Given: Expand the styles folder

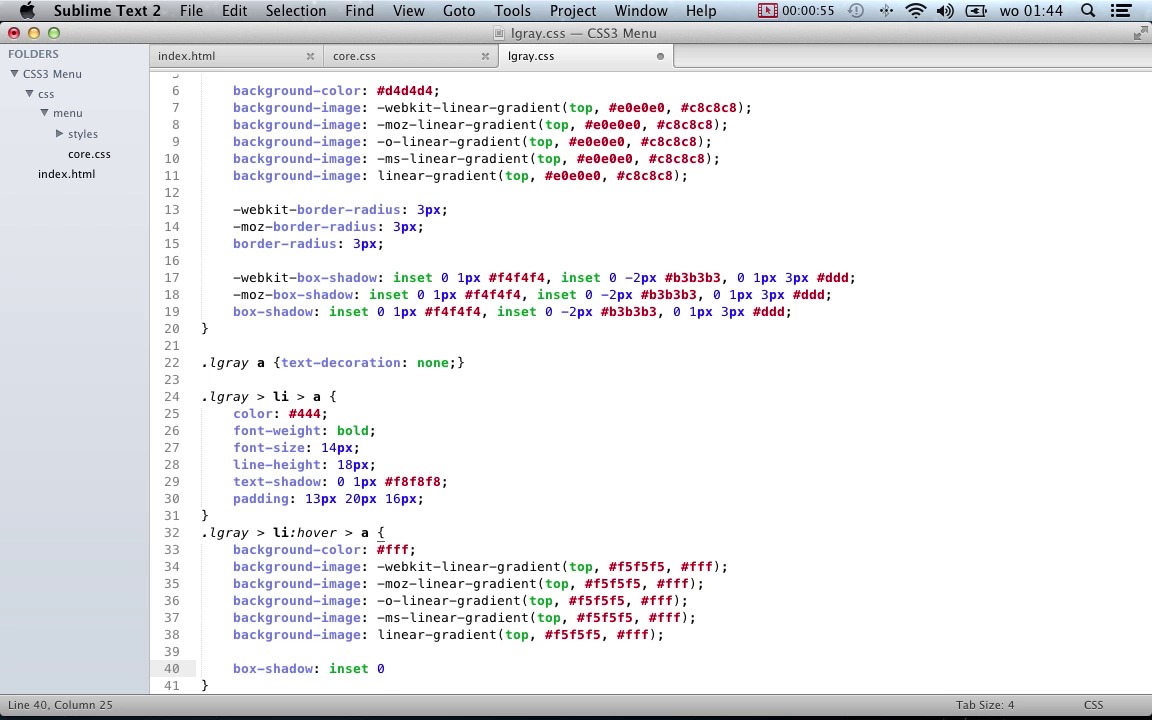Looking at the screenshot, I should point(60,134).
